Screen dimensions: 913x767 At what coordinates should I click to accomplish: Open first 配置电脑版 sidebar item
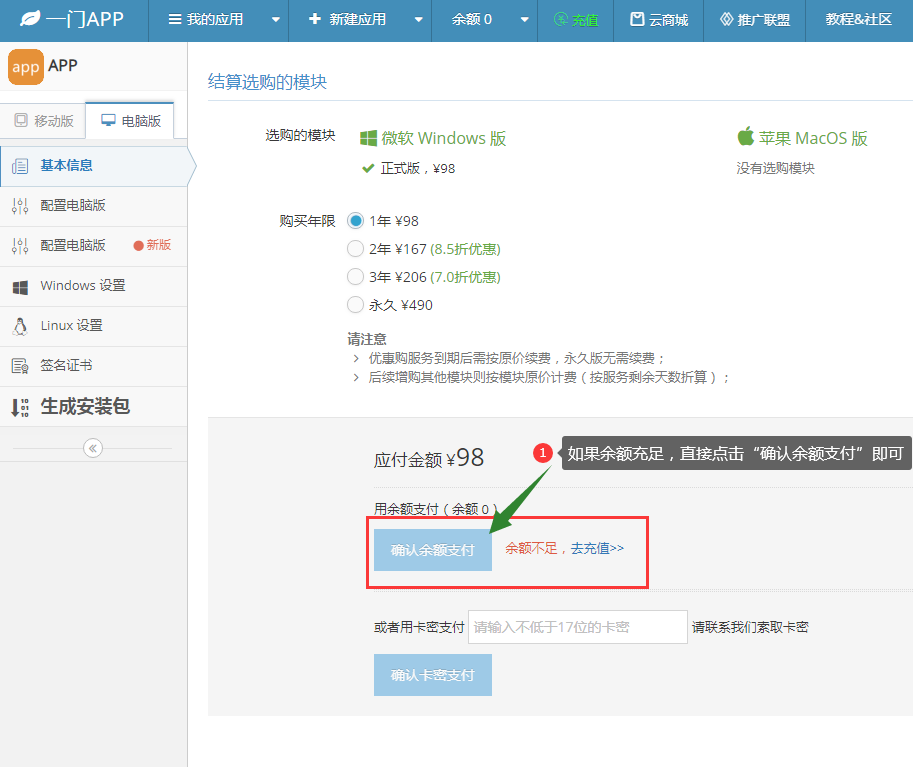[94, 206]
